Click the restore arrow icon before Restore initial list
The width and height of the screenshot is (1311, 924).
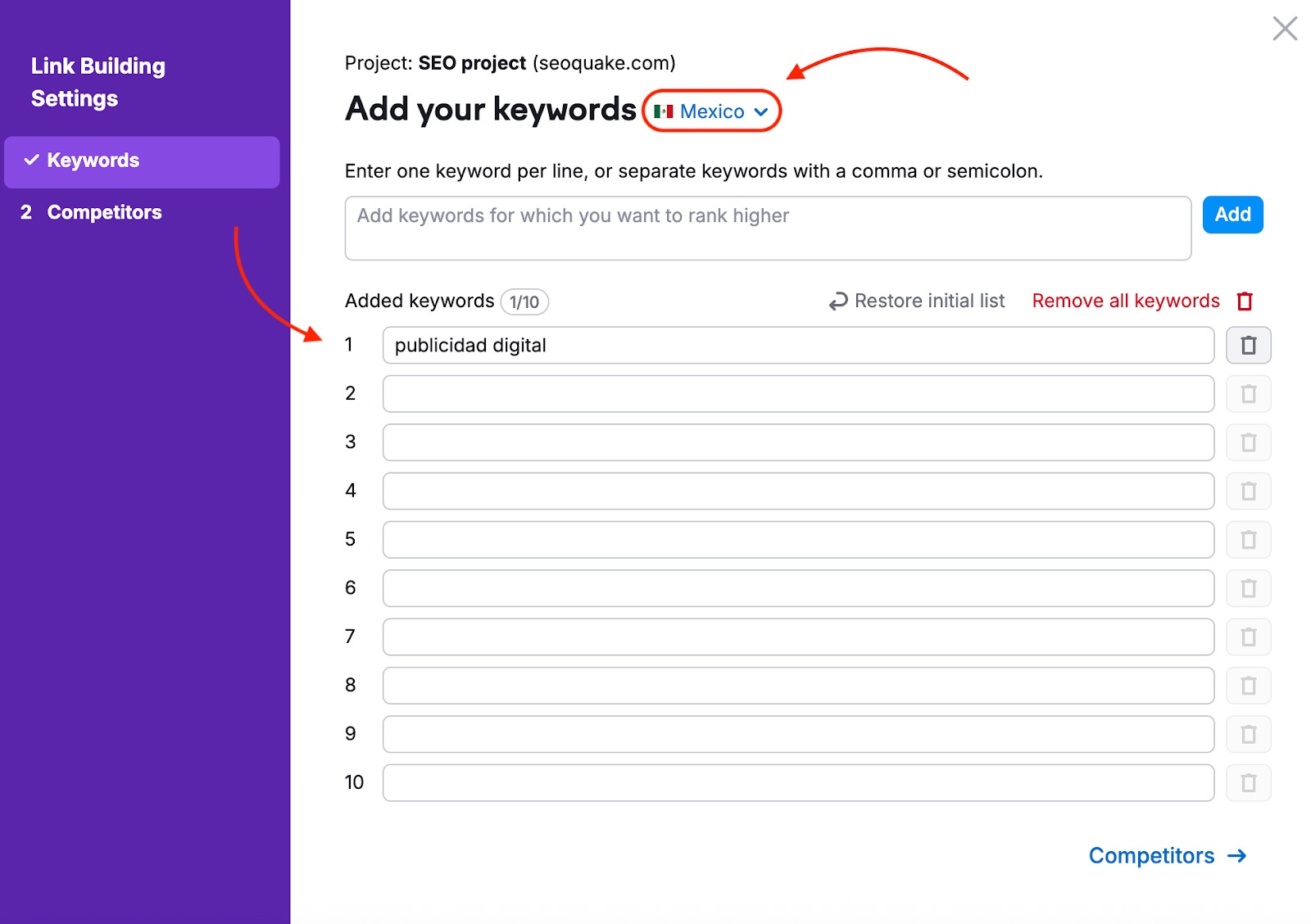(837, 301)
